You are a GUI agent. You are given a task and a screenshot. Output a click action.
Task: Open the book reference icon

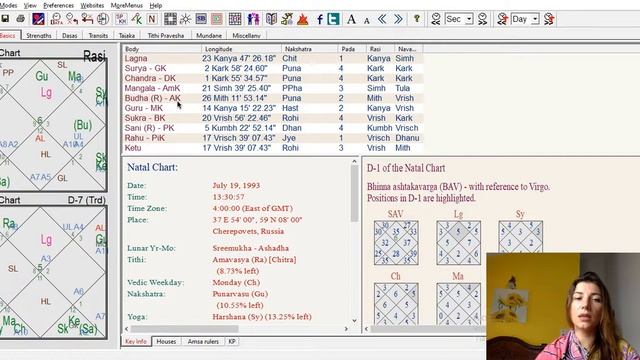(x=271, y=19)
